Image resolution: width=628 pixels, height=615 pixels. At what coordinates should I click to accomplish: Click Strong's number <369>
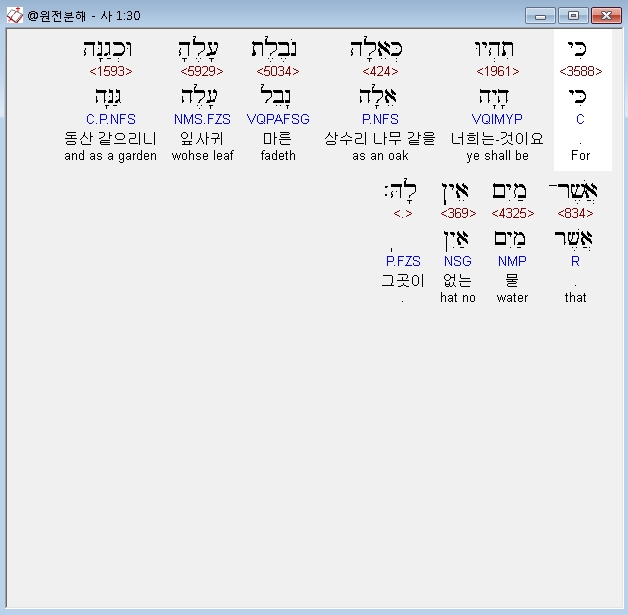(x=458, y=213)
